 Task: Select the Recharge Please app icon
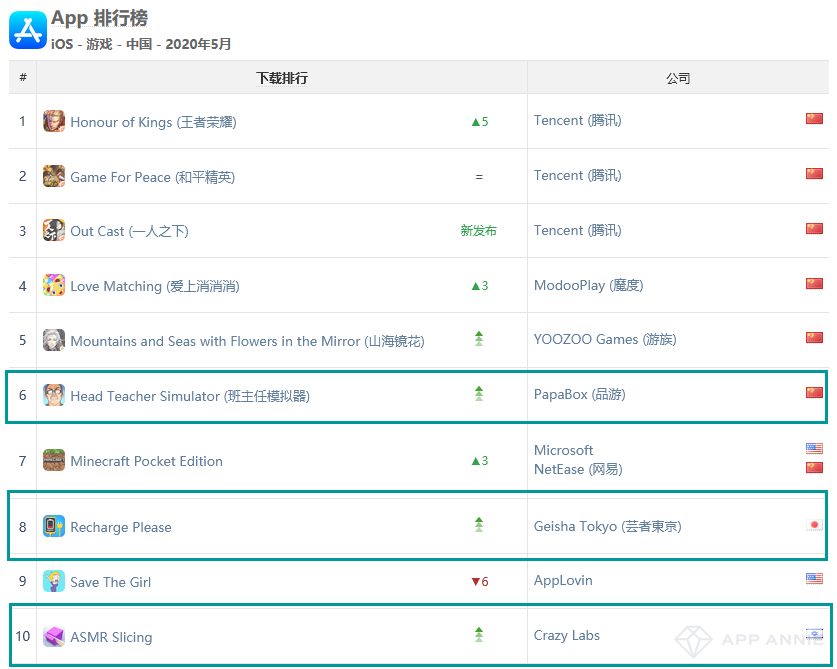coord(54,526)
